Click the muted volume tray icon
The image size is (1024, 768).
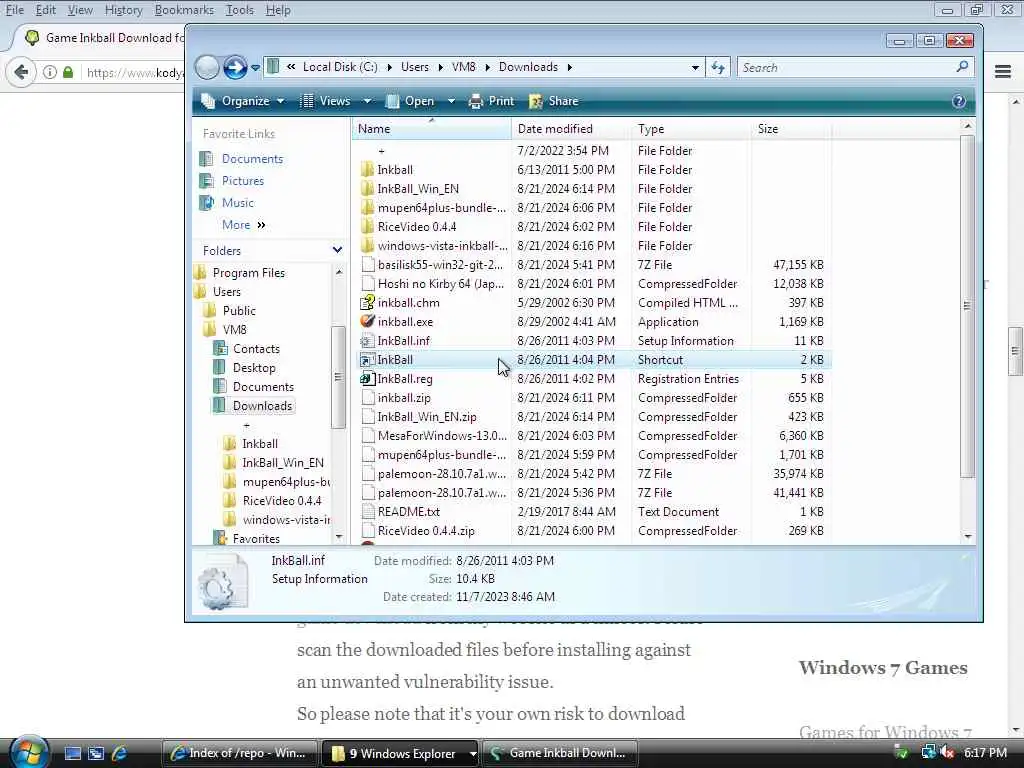(x=948, y=752)
